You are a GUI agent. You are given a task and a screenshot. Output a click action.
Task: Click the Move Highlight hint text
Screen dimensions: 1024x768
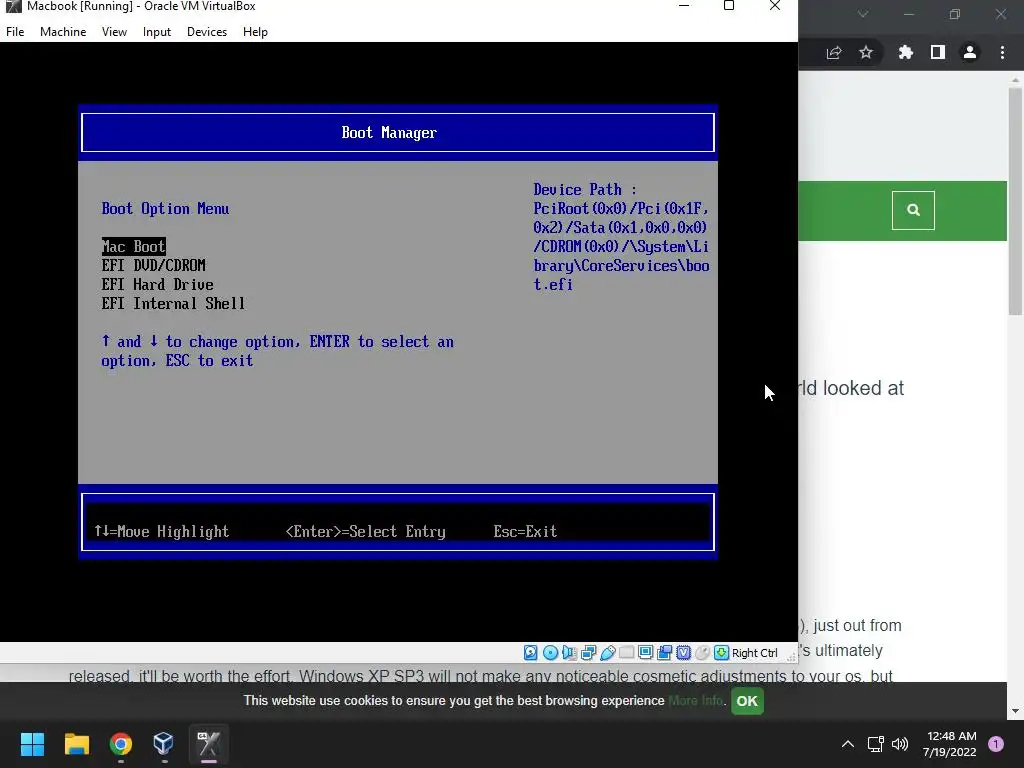(x=161, y=532)
